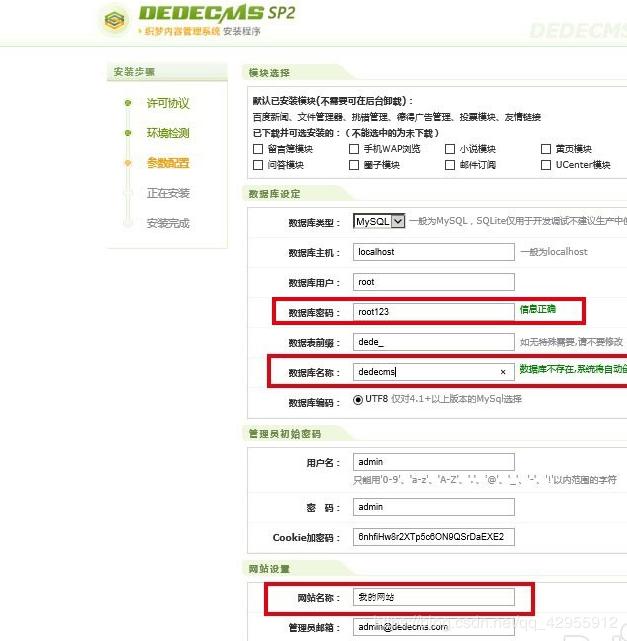Check the 小说模块 checkbox

point(450,149)
